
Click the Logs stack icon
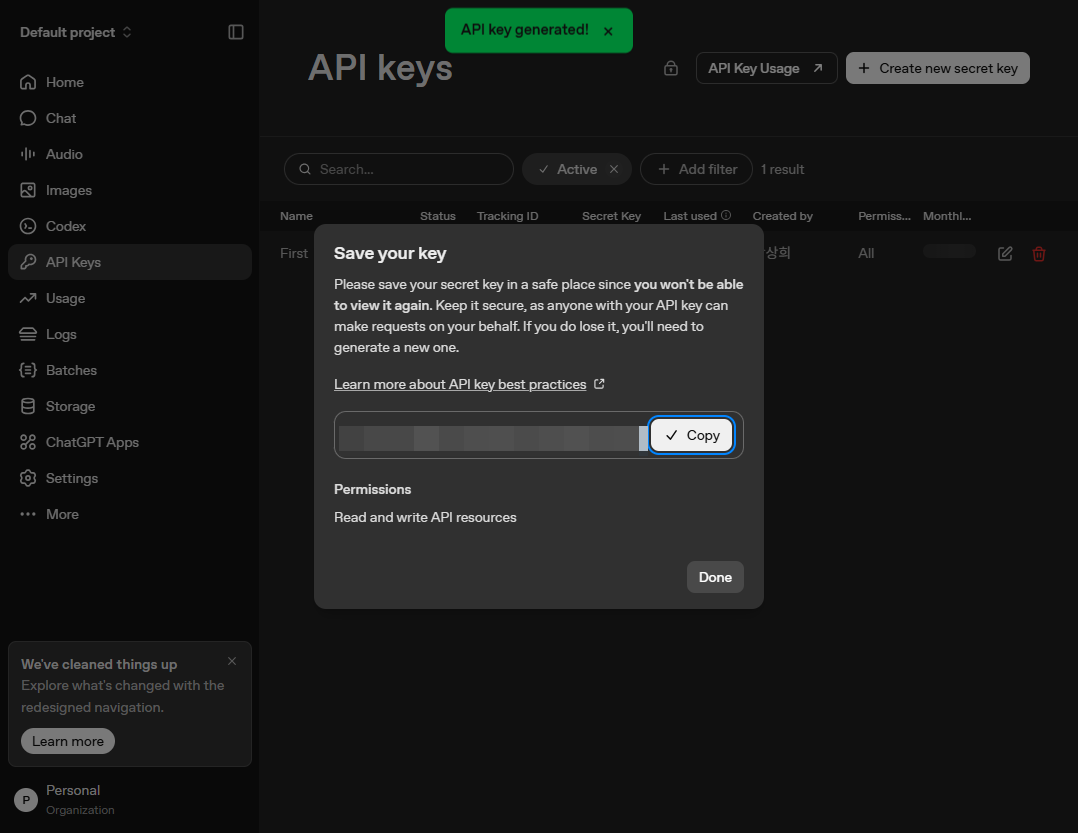coord(28,334)
